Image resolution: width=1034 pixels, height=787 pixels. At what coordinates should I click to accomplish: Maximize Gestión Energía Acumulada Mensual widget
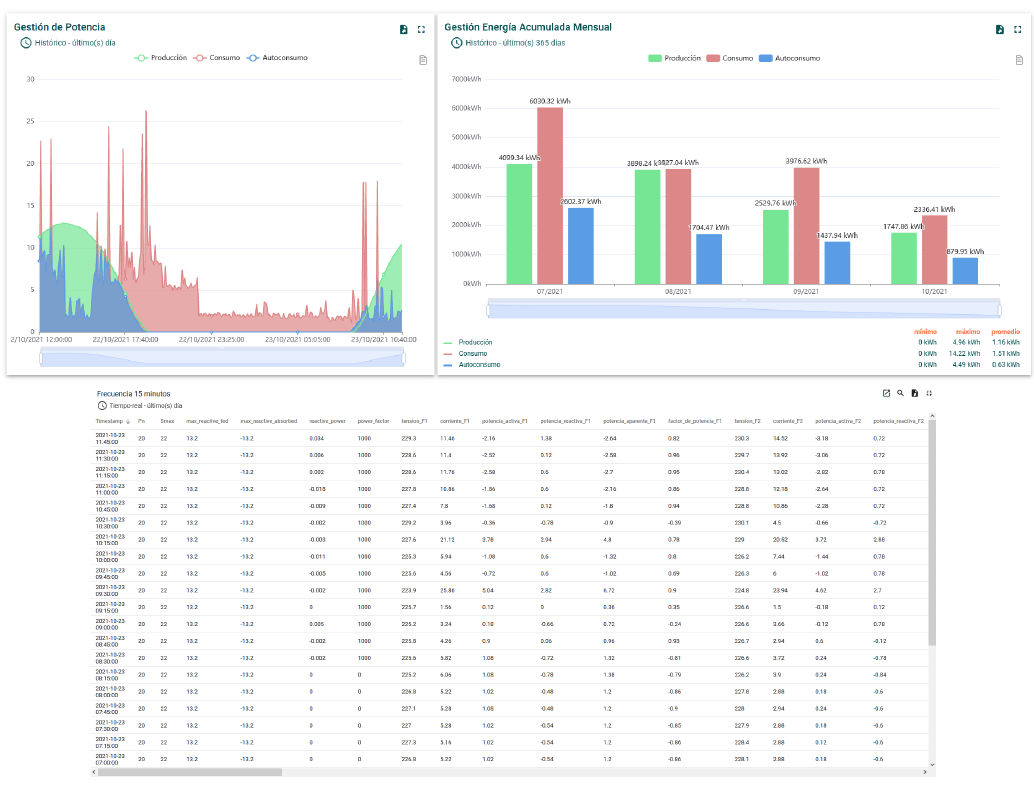click(1017, 30)
